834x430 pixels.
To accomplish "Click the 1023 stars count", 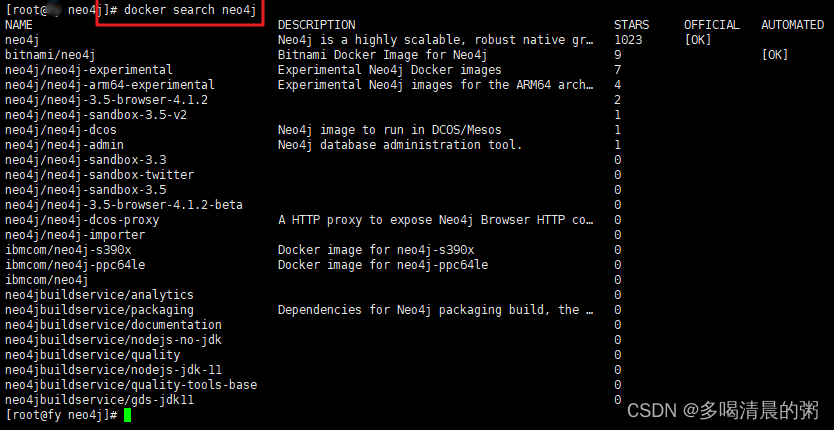I will pyautogui.click(x=629, y=39).
